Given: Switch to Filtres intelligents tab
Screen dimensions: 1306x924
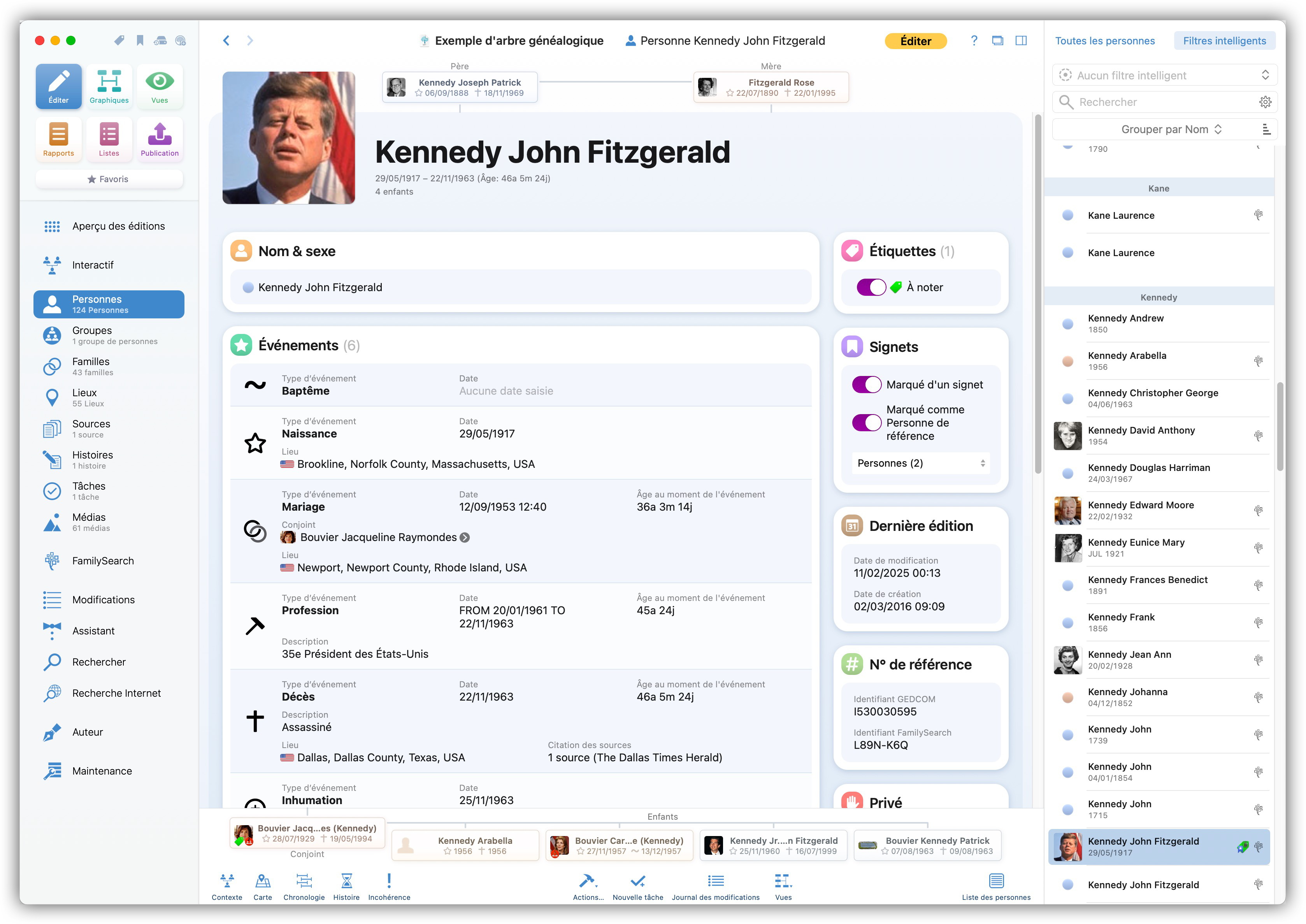Looking at the screenshot, I should point(1224,40).
